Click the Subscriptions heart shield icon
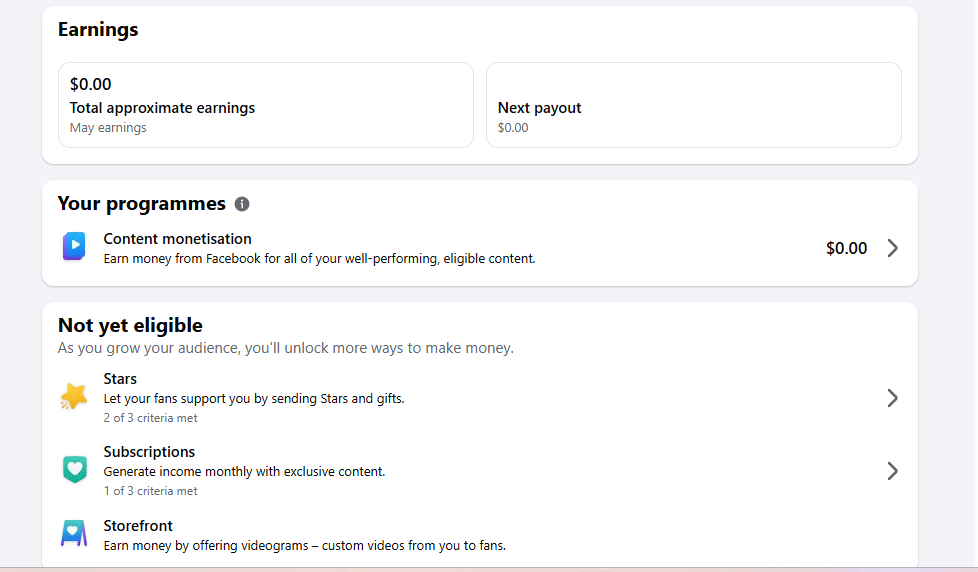 tap(75, 469)
